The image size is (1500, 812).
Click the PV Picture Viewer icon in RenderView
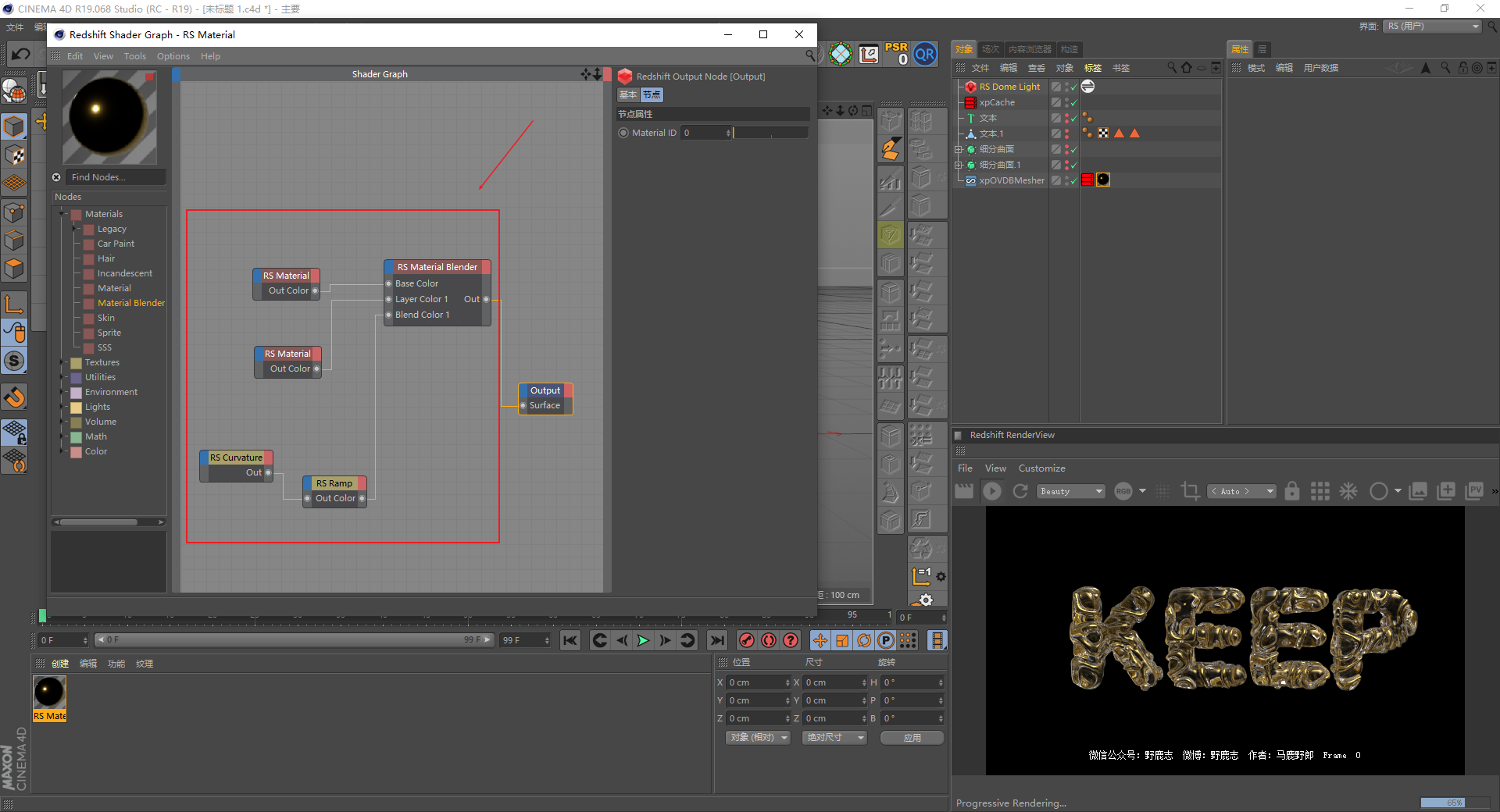tap(1474, 490)
